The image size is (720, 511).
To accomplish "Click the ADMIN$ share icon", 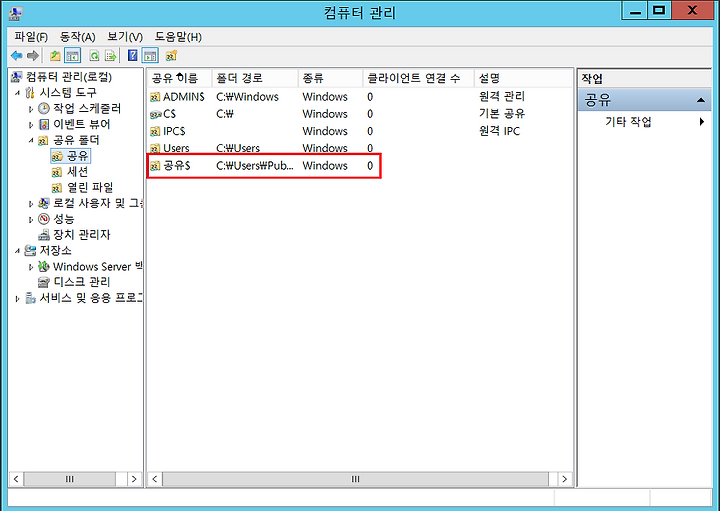I will click(155, 97).
